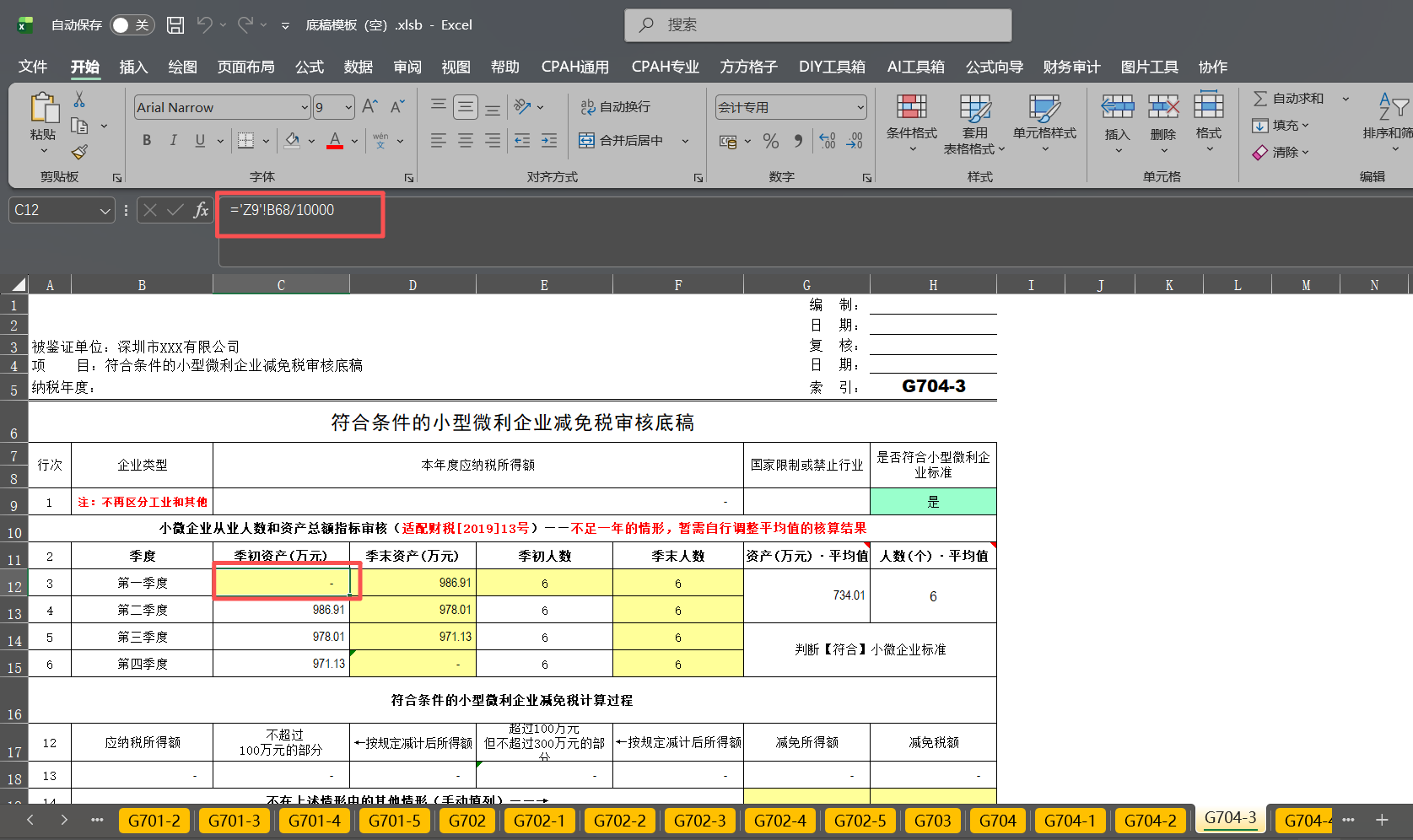
Task: Click the Save icon in title bar
Action: tap(175, 25)
